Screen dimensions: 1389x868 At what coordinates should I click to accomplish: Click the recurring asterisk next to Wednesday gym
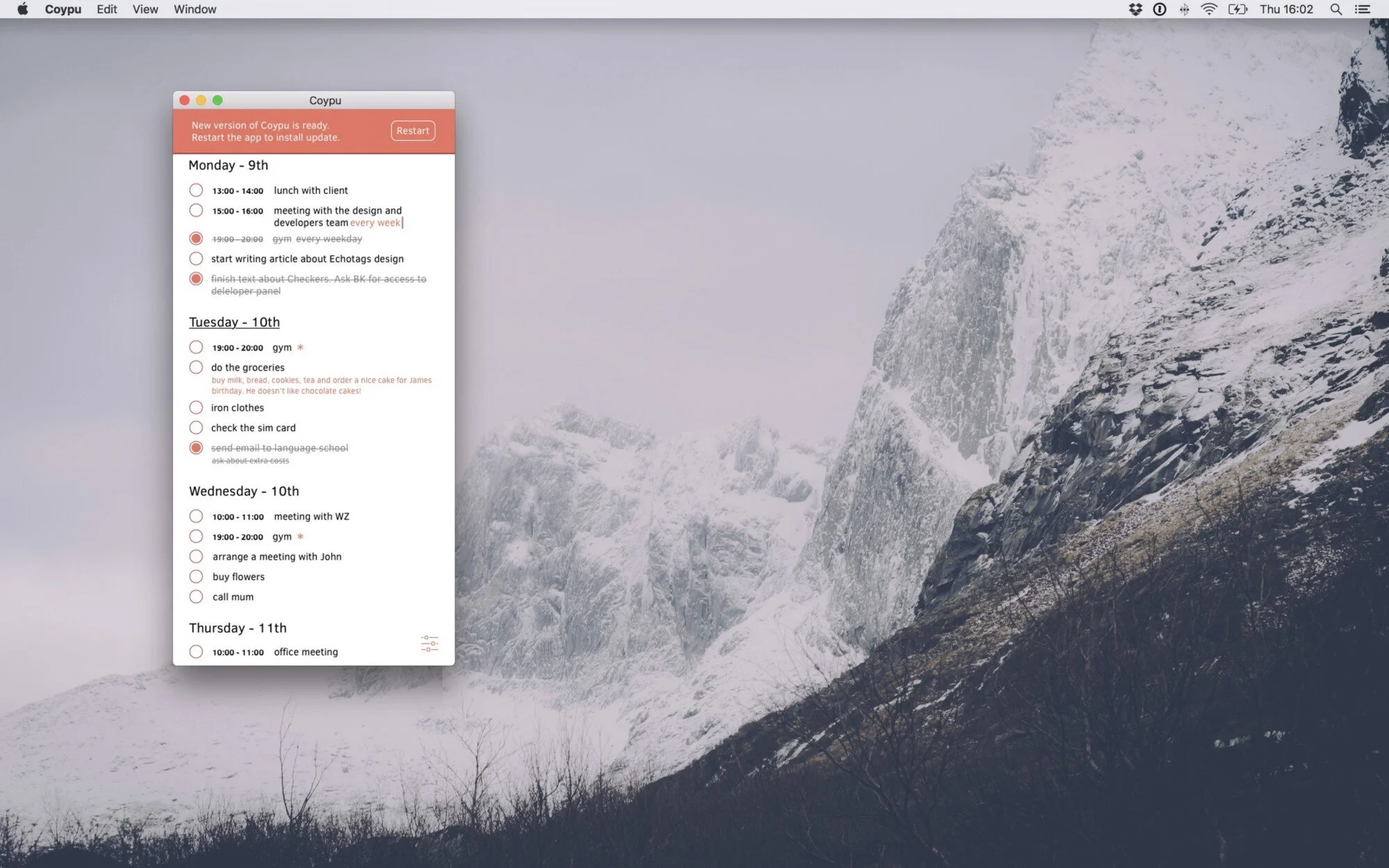pyautogui.click(x=300, y=536)
